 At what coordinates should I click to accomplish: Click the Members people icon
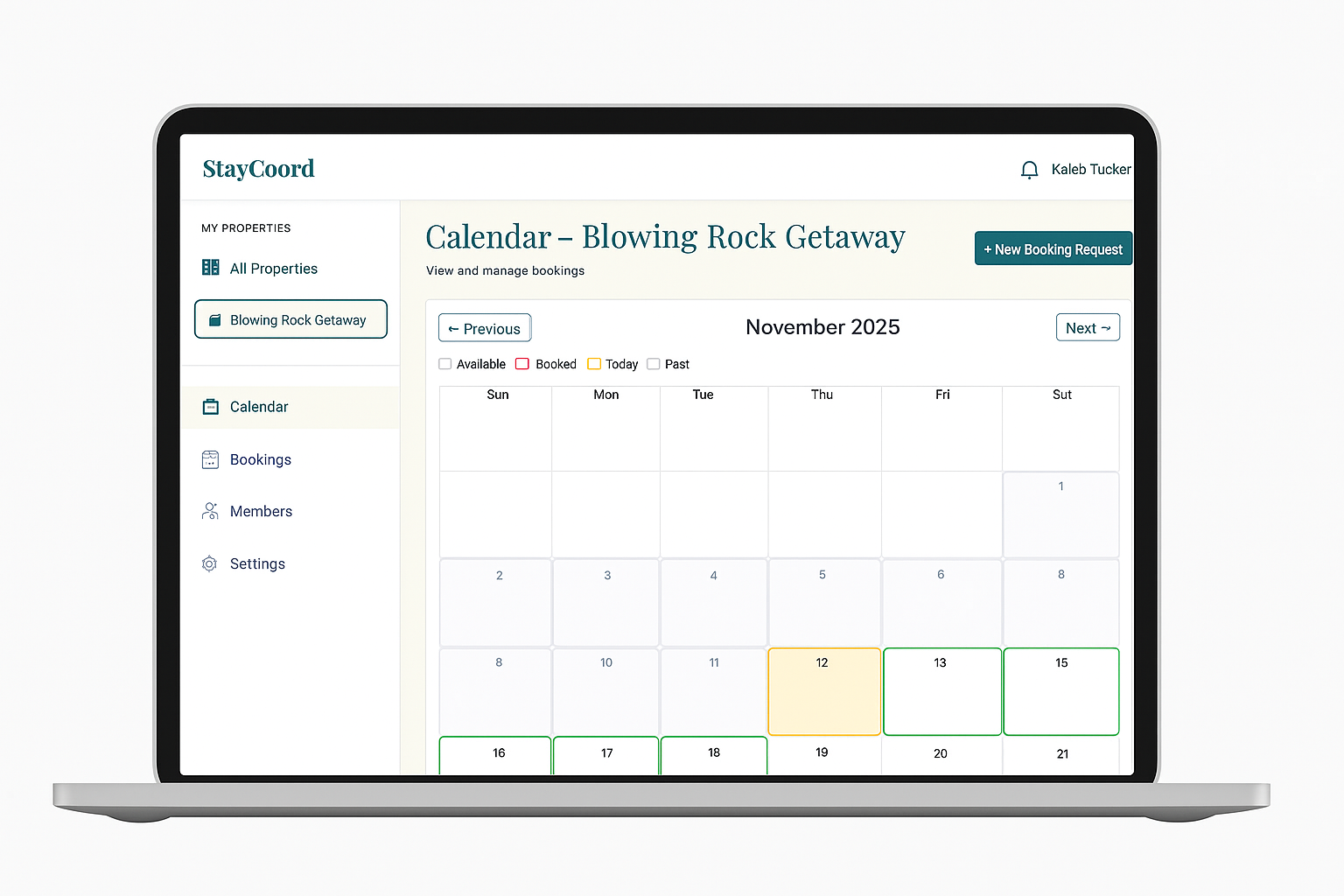[x=210, y=511]
